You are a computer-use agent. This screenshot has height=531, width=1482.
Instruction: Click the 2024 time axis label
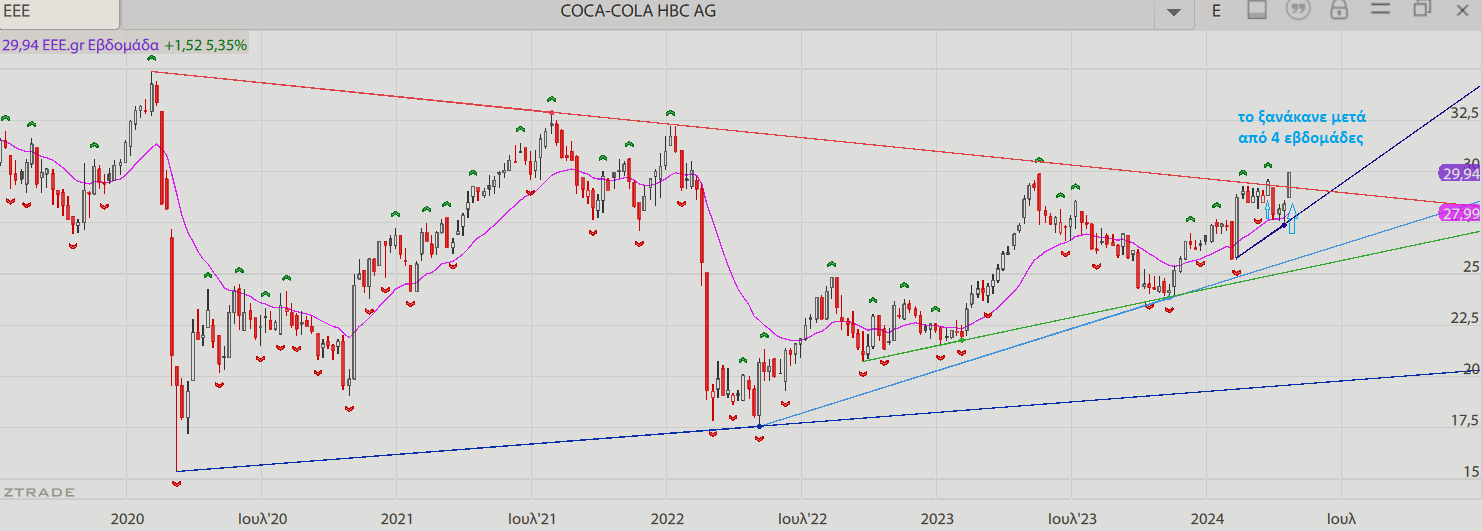pos(1206,519)
